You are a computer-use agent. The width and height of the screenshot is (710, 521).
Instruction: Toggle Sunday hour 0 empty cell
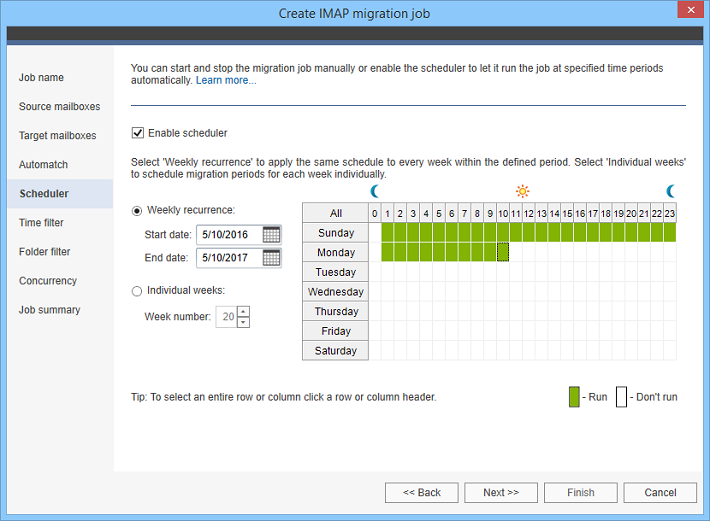pyautogui.click(x=374, y=233)
